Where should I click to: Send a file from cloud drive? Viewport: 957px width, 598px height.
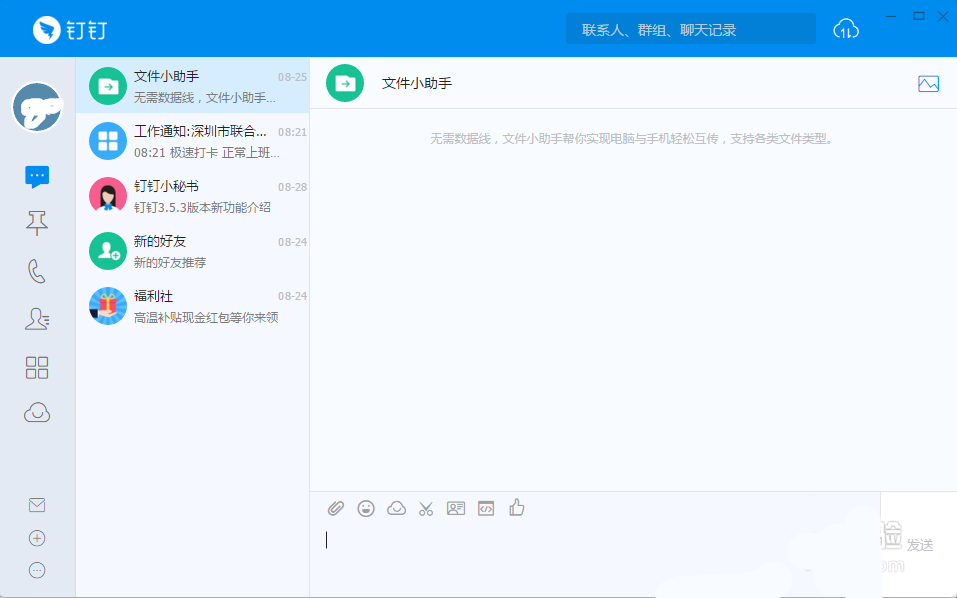pyautogui.click(x=396, y=508)
